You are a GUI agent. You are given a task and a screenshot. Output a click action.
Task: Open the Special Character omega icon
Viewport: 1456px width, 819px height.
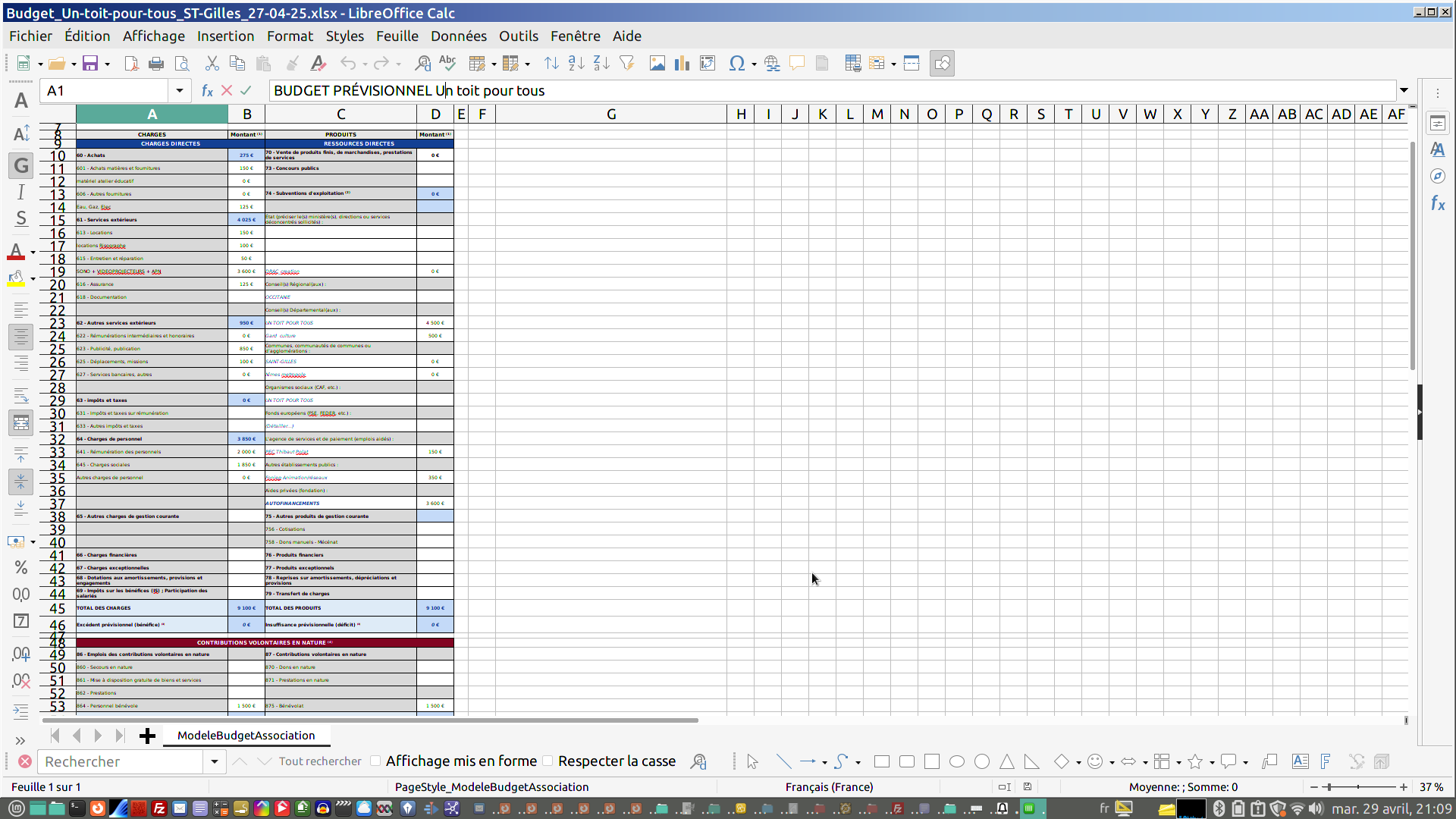coord(736,64)
